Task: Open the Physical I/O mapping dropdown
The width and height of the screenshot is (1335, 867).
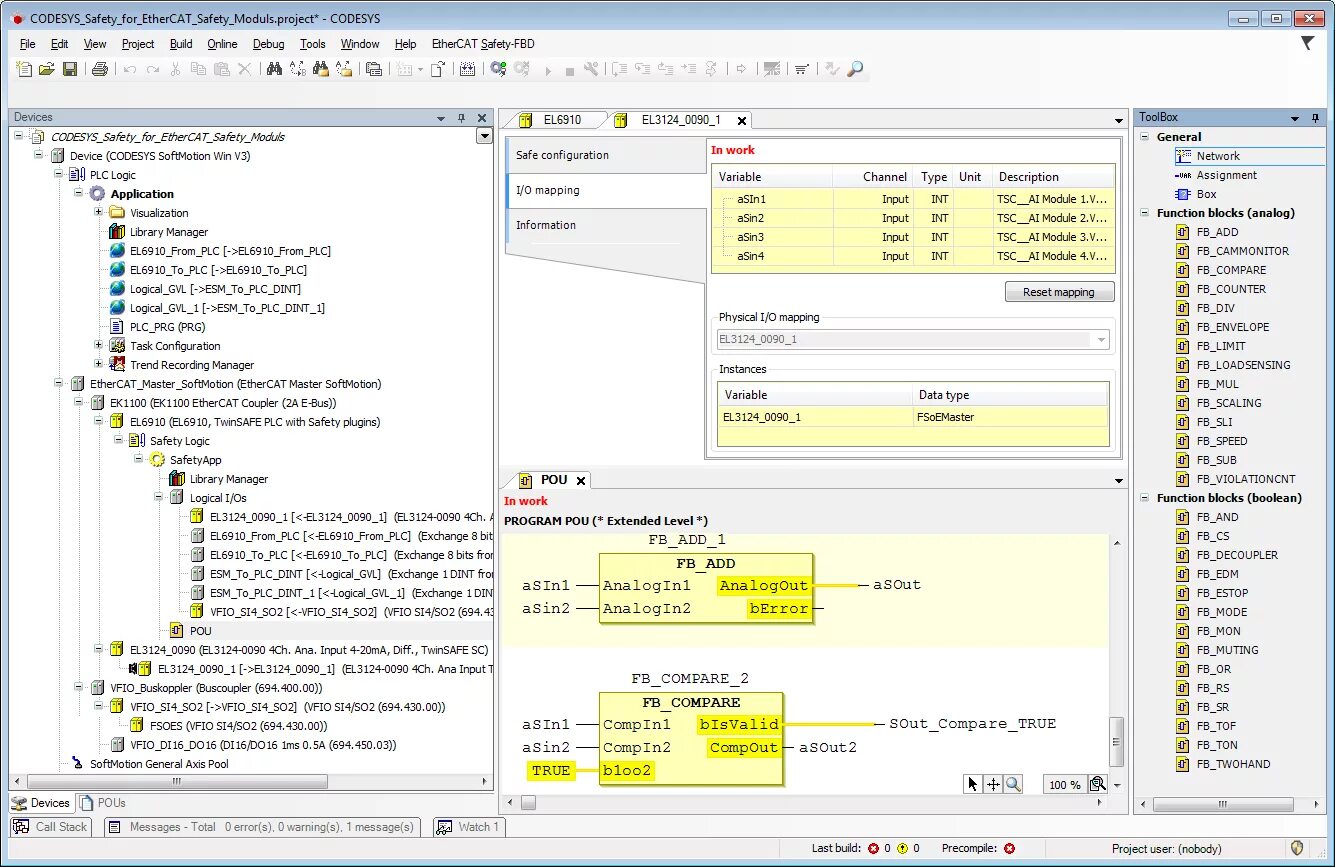Action: [1101, 340]
